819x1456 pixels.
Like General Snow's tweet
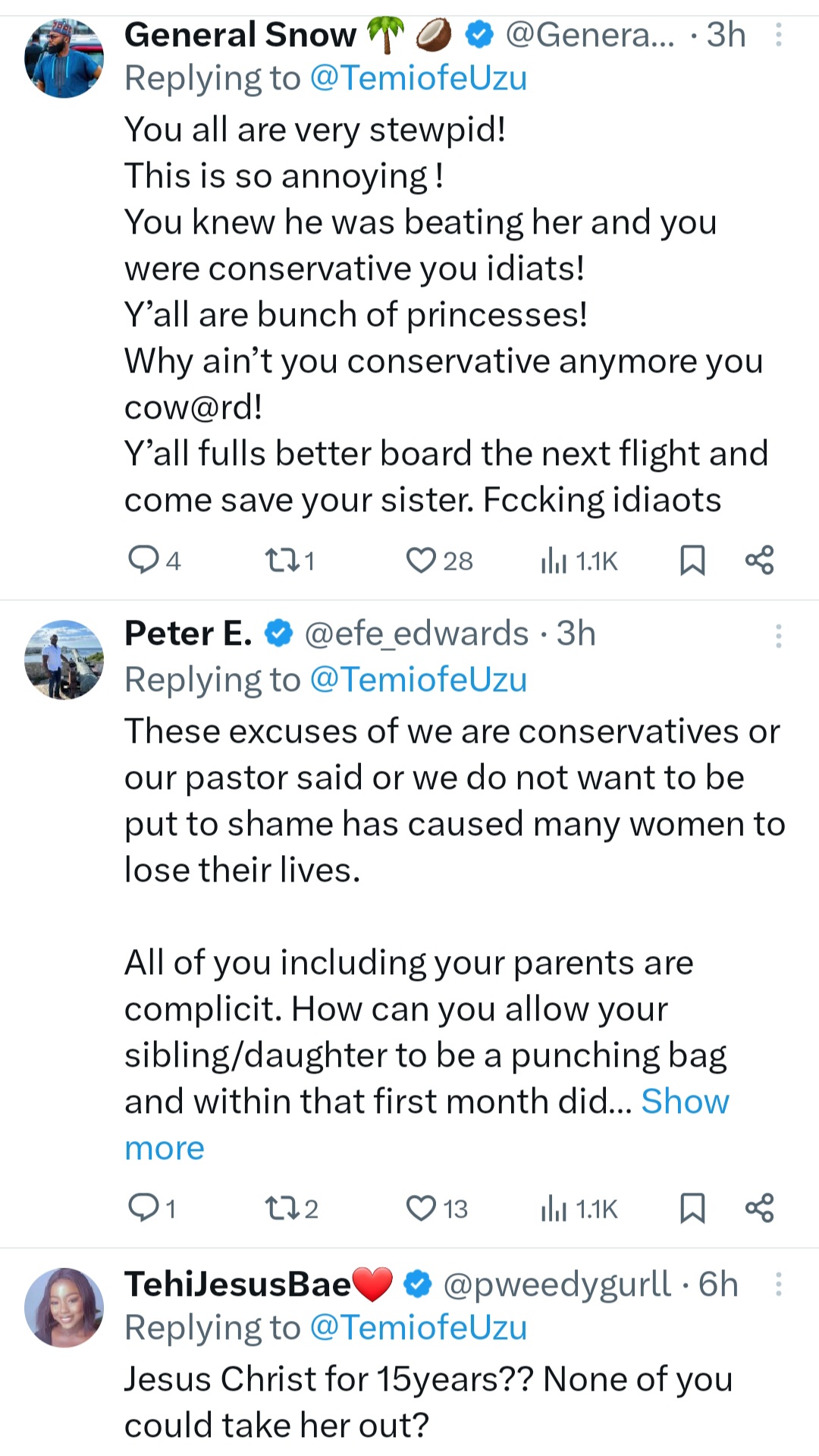point(421,560)
